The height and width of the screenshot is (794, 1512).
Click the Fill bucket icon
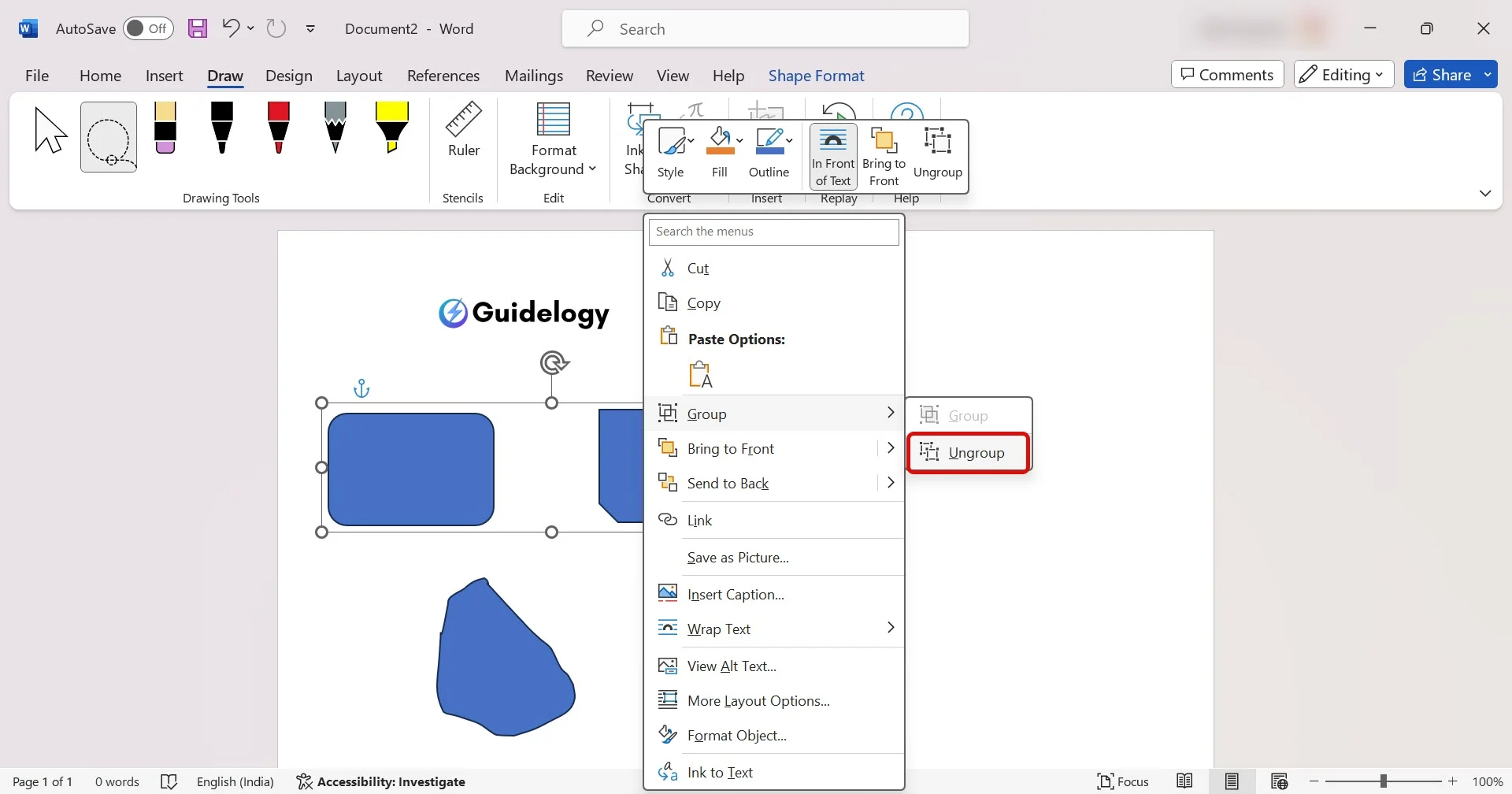pyautogui.click(x=719, y=142)
